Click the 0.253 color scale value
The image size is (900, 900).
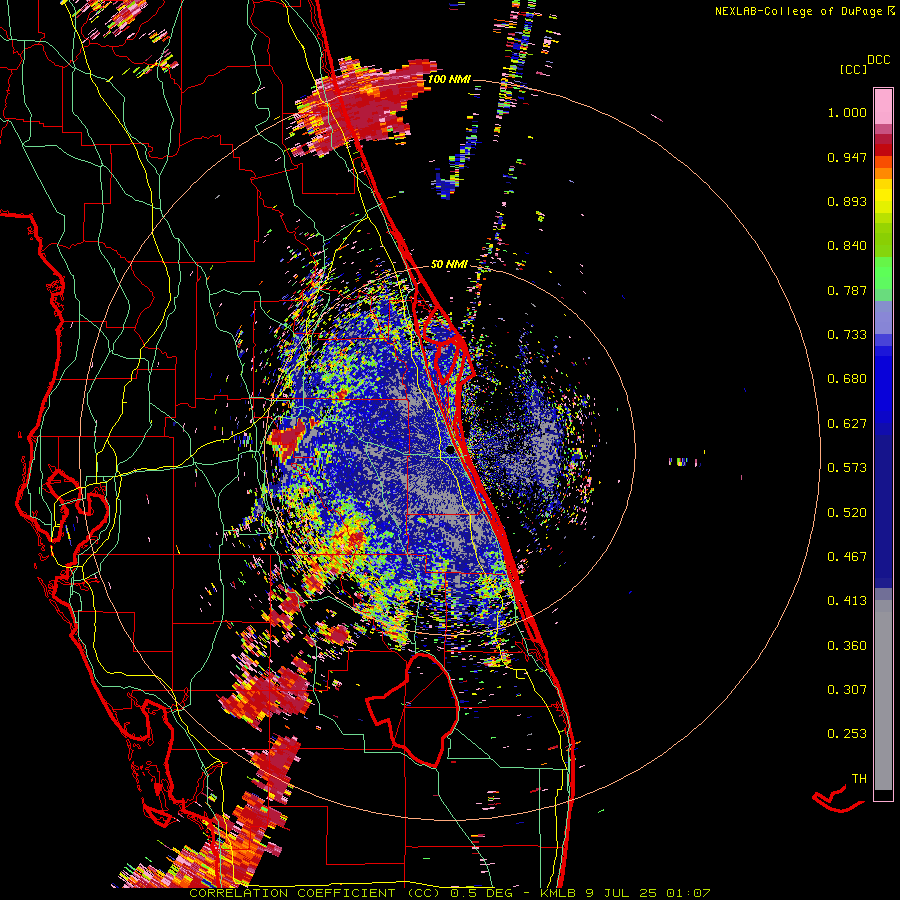(x=847, y=734)
